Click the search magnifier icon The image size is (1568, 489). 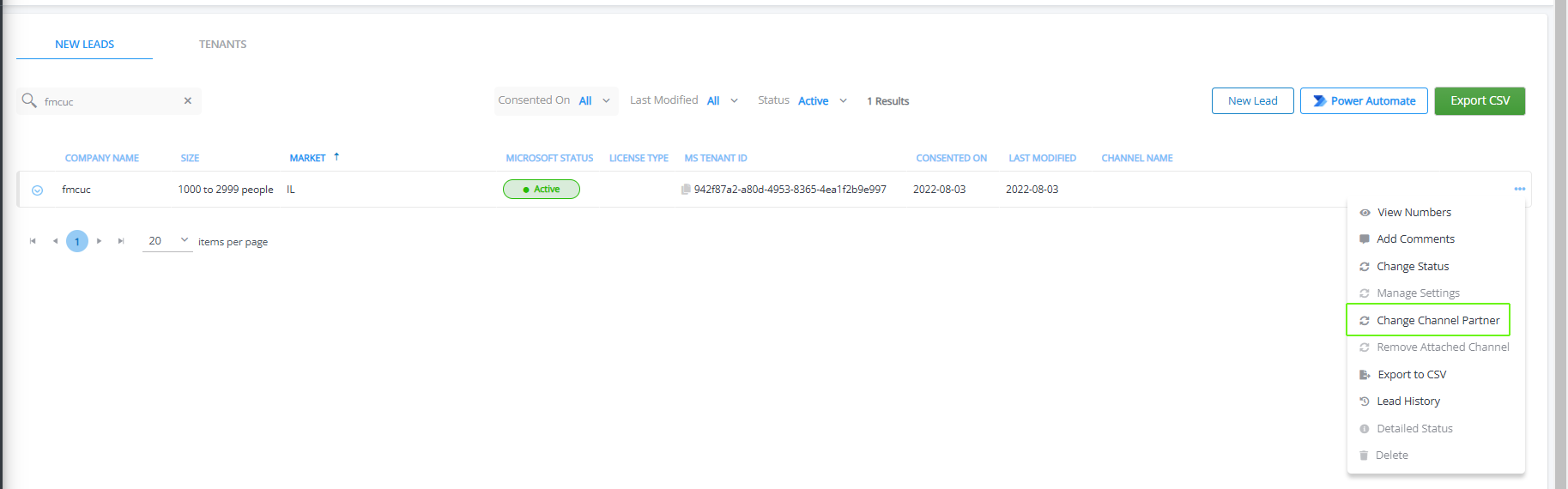click(x=29, y=101)
